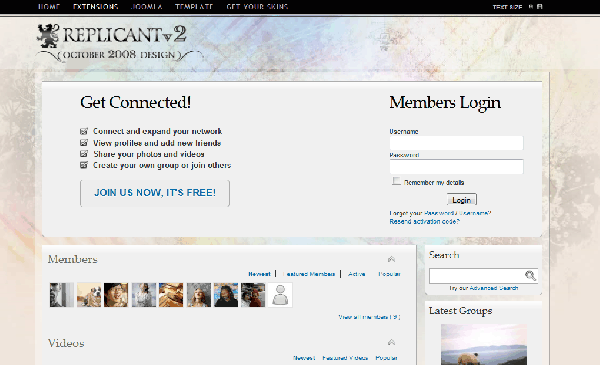
Task: Click the Login button
Action: click(x=462, y=200)
